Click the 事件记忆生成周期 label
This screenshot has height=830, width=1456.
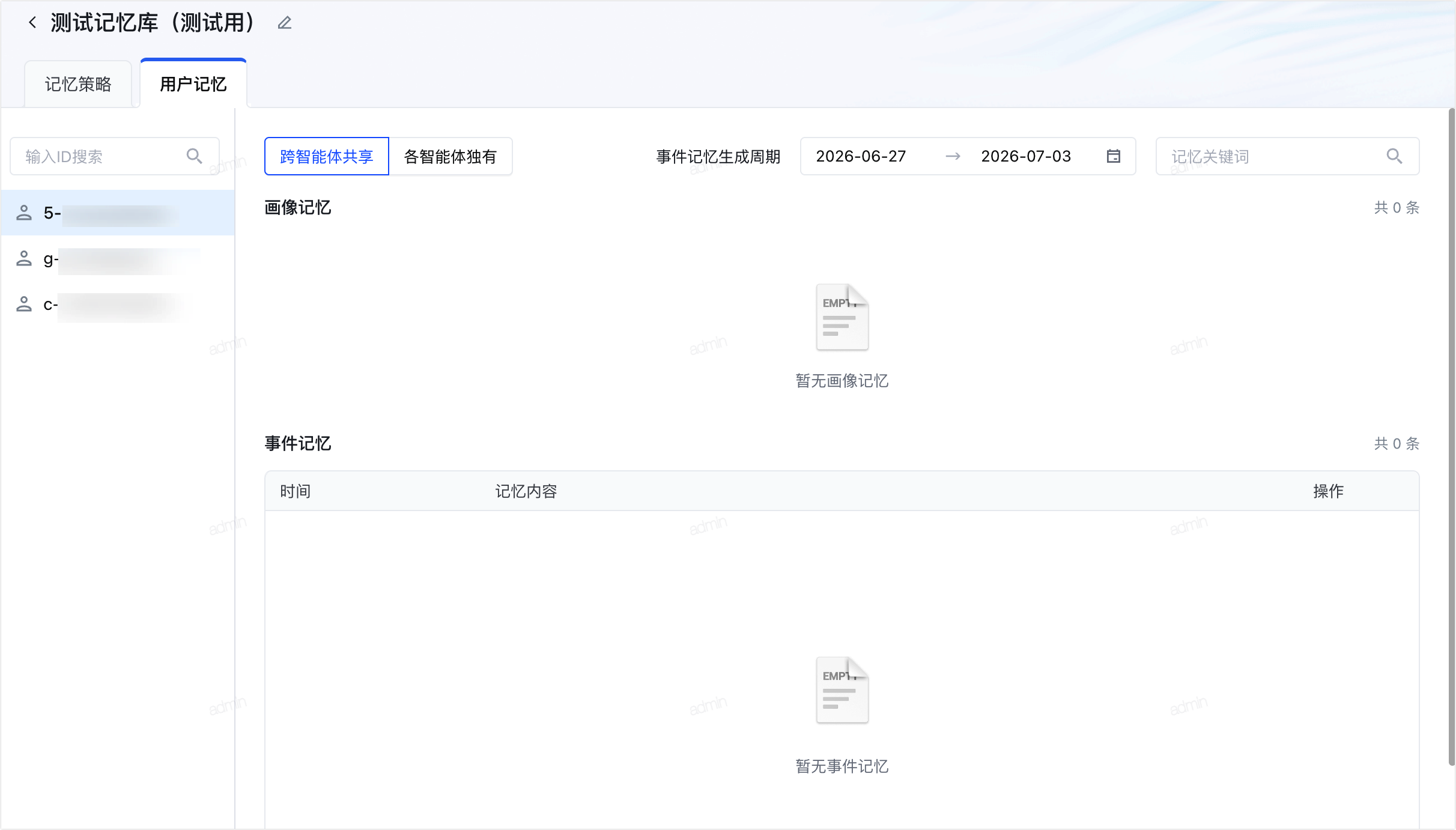point(718,156)
